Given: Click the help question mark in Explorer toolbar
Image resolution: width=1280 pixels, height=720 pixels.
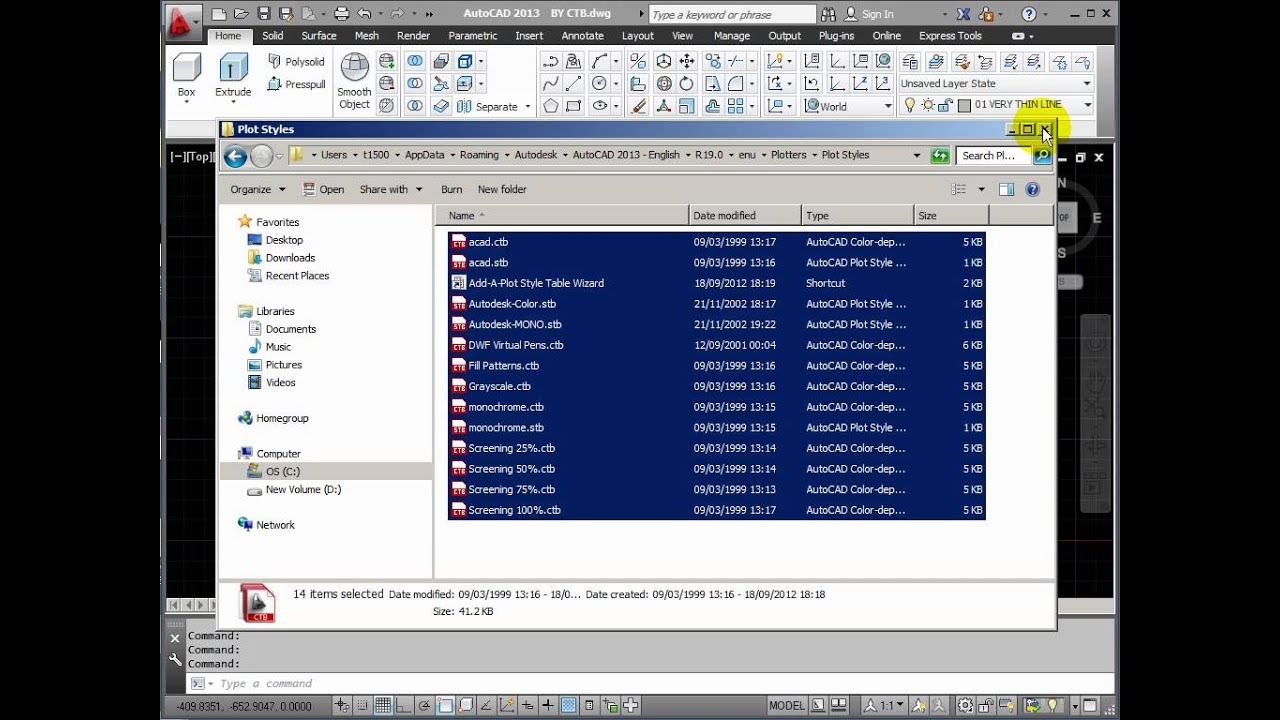Looking at the screenshot, I should click(1033, 189).
